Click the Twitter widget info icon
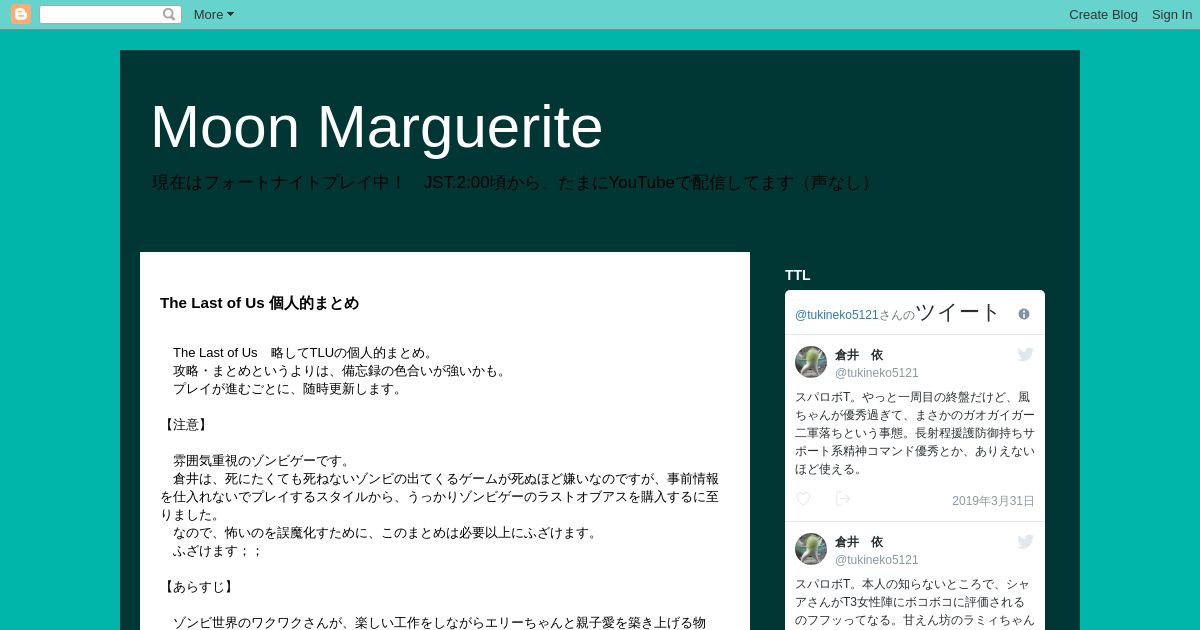The image size is (1200, 630). pyautogui.click(x=1023, y=314)
